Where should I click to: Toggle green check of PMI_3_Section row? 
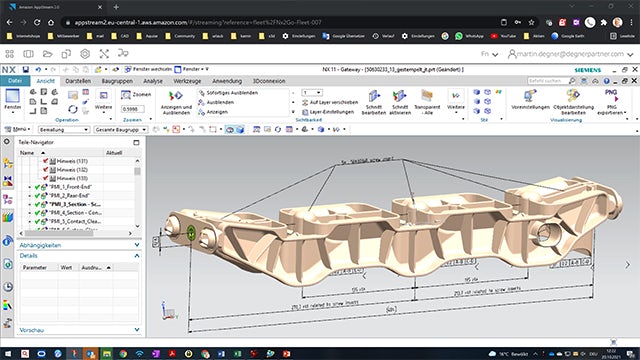tap(37, 204)
